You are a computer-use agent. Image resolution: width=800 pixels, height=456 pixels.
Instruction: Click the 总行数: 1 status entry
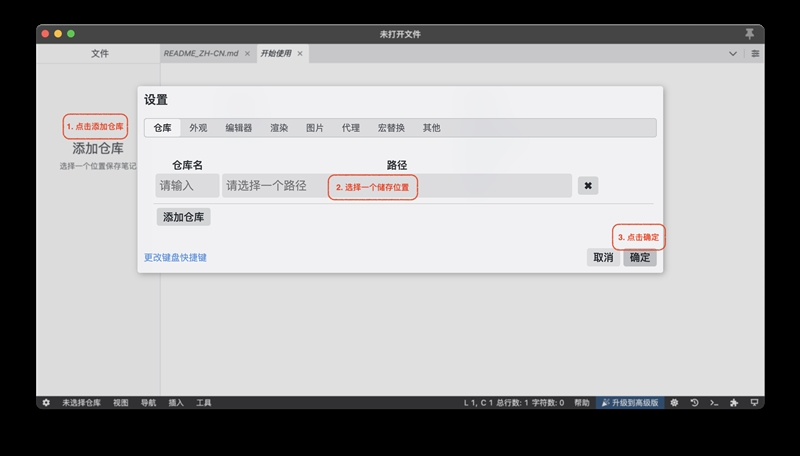512,403
